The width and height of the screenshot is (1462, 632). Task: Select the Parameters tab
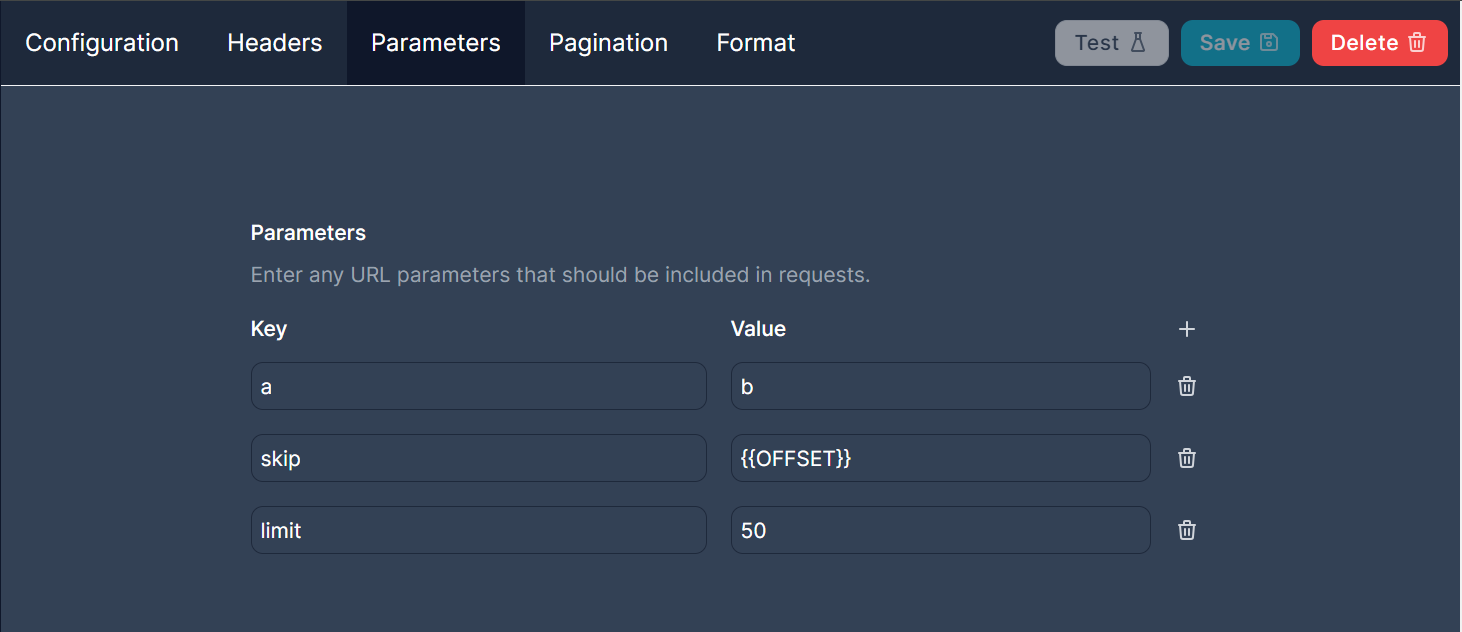[436, 43]
